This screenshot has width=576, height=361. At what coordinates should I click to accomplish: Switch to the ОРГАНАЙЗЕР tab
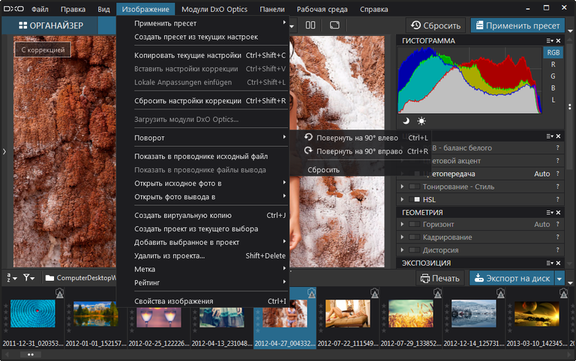click(51, 25)
